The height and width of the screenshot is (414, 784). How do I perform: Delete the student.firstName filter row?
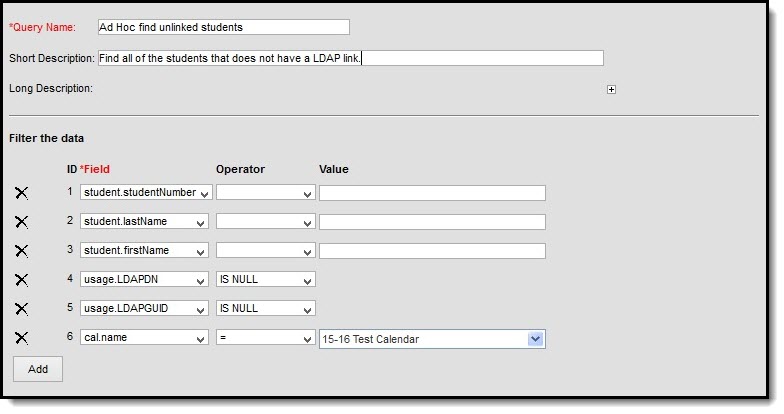[21, 251]
